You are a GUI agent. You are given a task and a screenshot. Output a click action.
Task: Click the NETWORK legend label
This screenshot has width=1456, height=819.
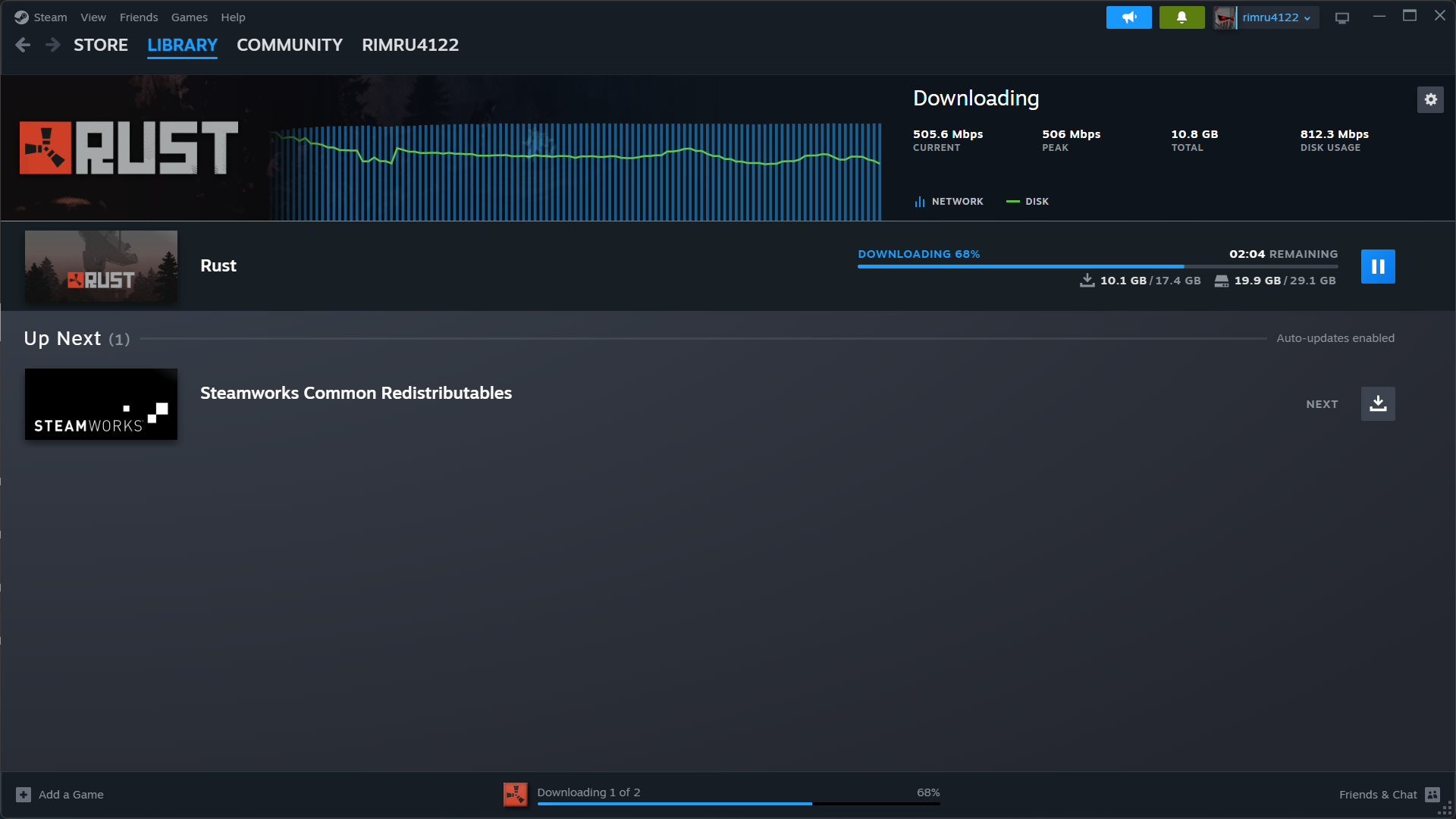(x=957, y=202)
